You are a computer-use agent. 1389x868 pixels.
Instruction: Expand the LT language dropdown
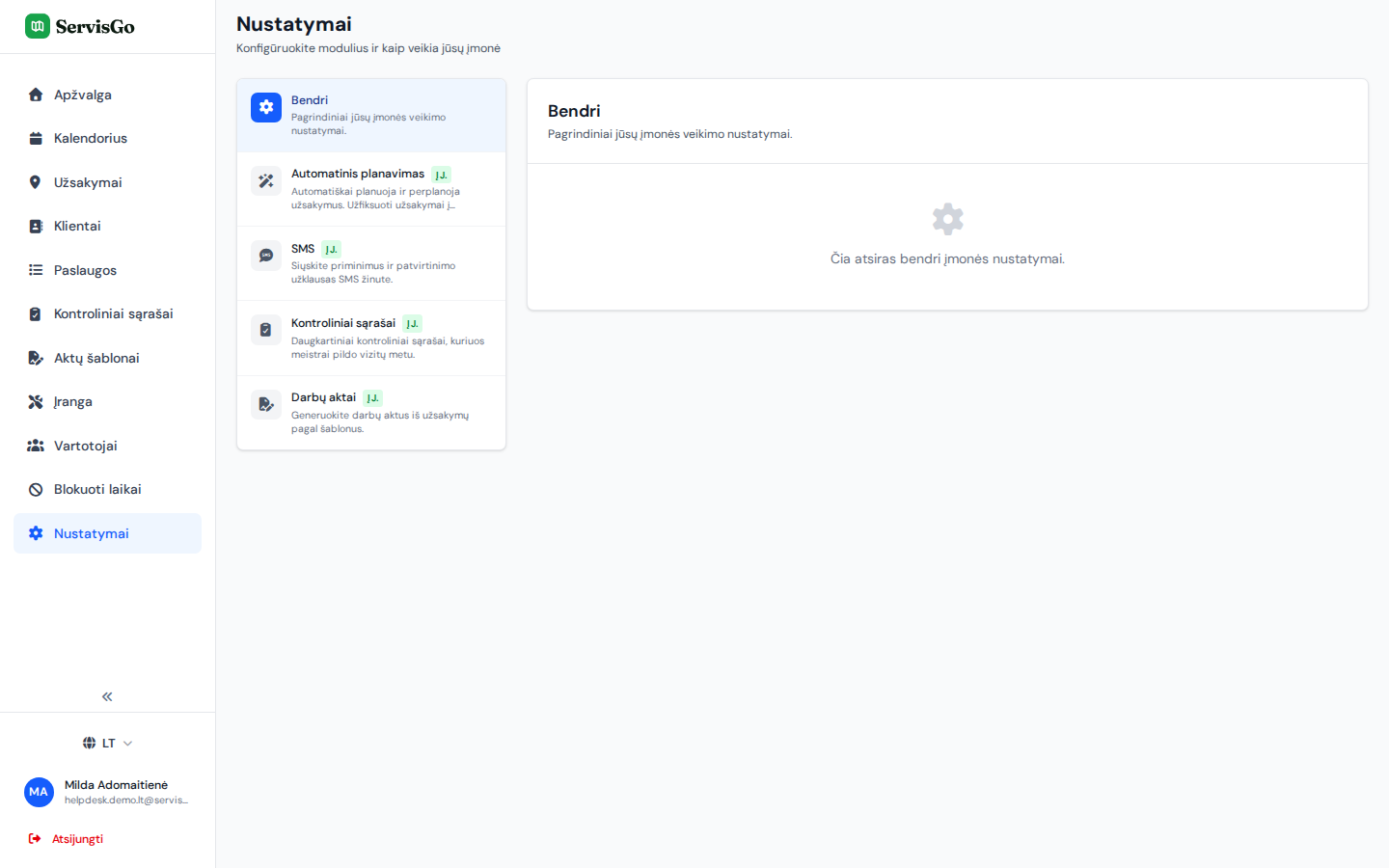pos(107,743)
